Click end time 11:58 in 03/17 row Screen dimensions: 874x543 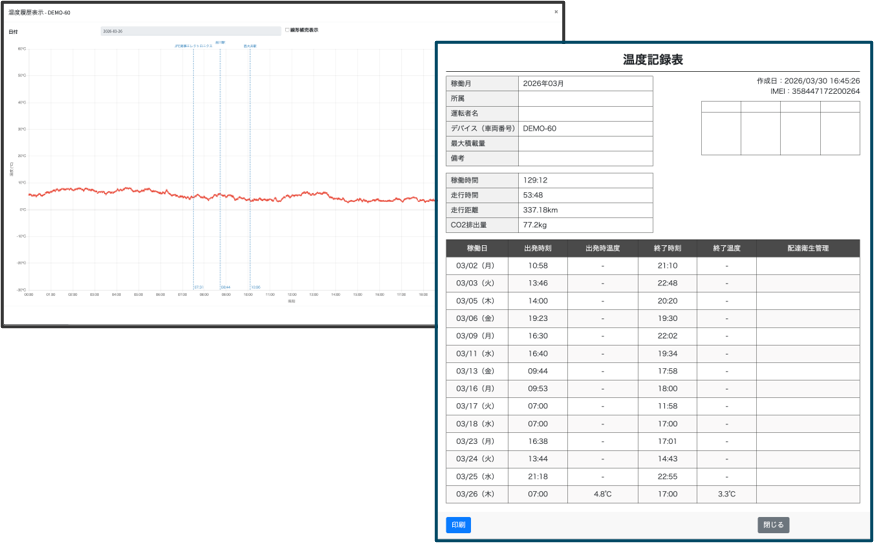click(x=667, y=406)
